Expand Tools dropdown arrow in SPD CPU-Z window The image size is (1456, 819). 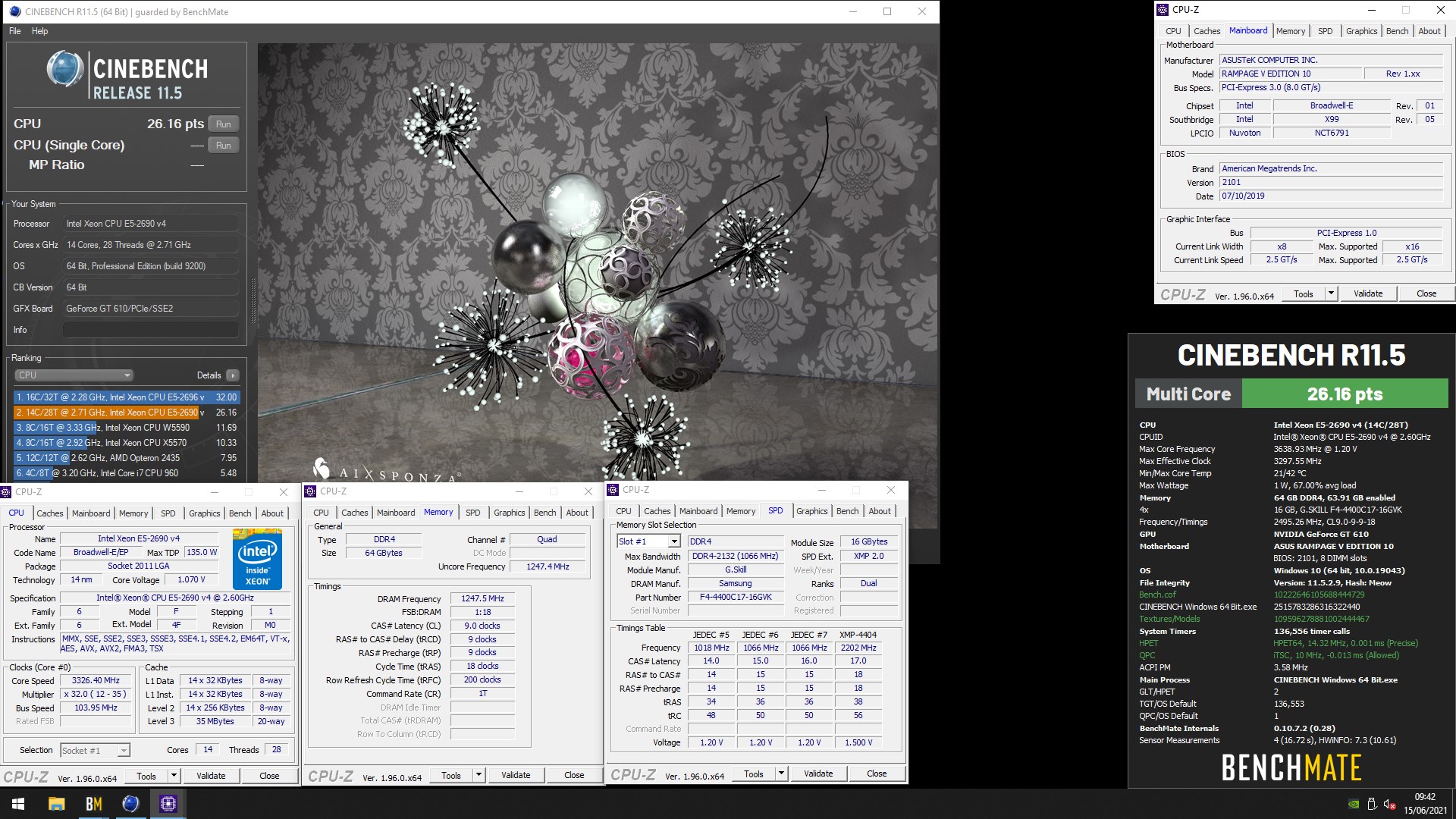(x=781, y=773)
